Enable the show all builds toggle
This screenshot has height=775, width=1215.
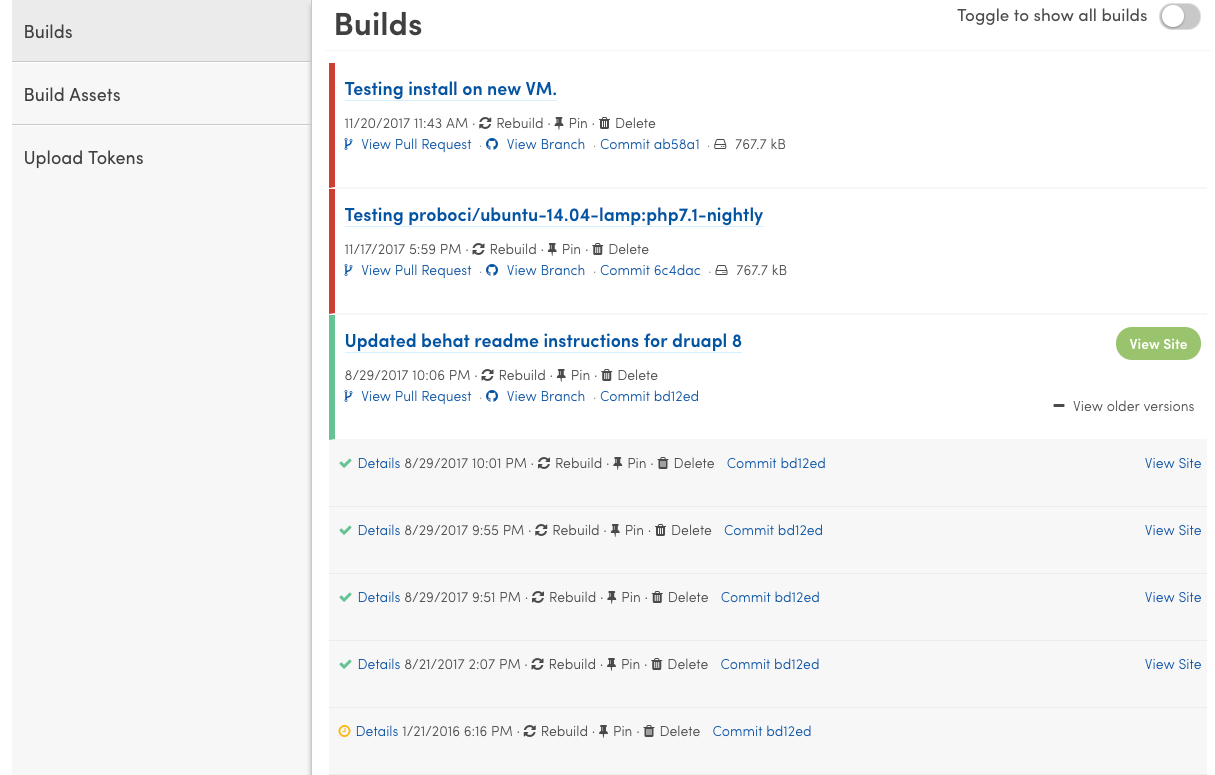(1180, 17)
